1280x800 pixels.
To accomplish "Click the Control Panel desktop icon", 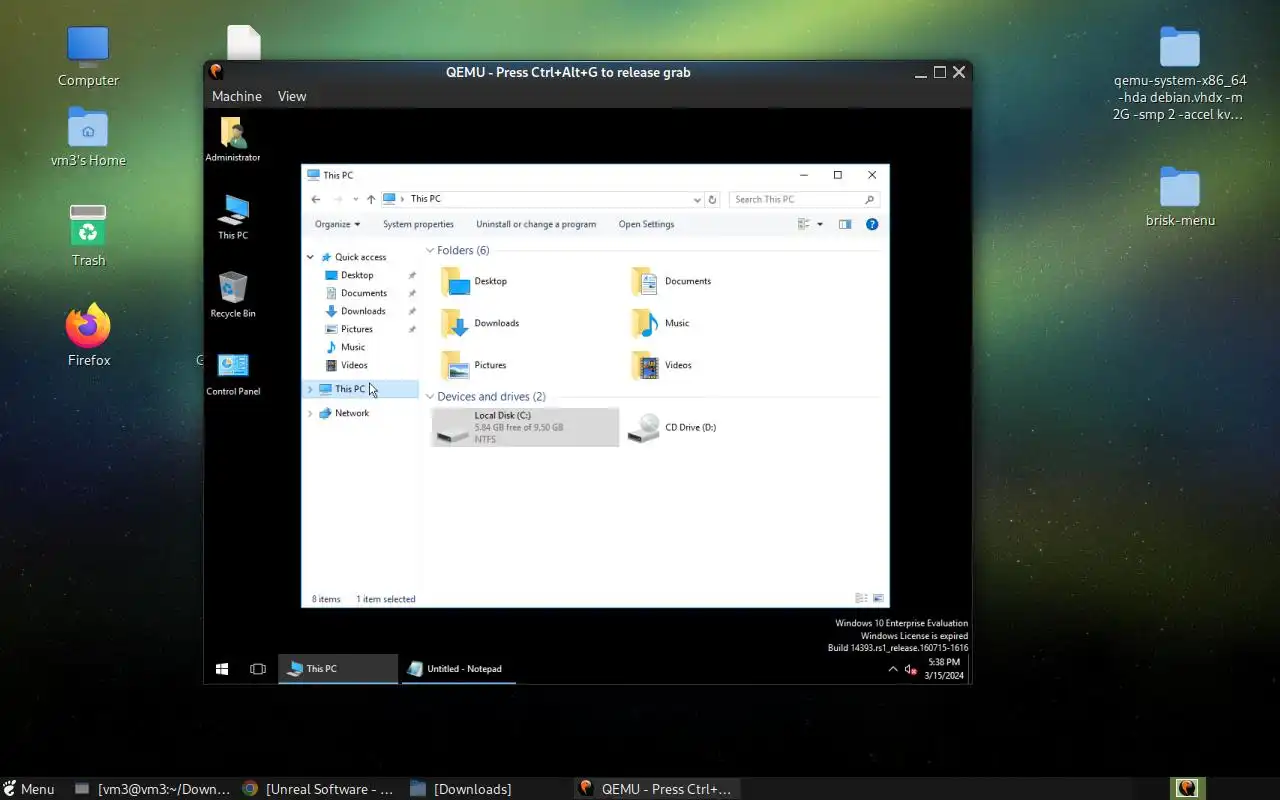I will click(x=233, y=373).
